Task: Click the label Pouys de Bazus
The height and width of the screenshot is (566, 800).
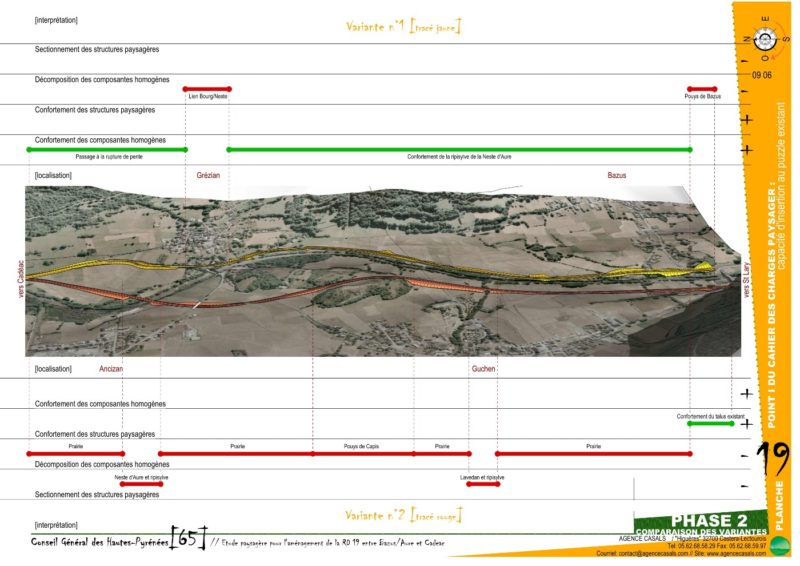Action: (x=703, y=96)
